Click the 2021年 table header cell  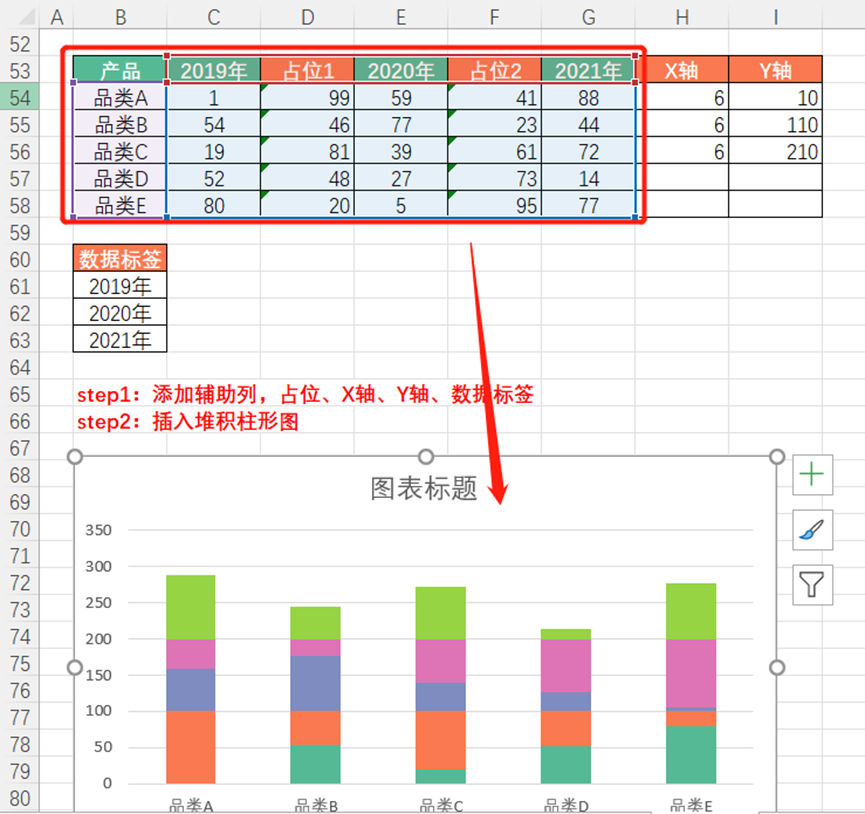pyautogui.click(x=588, y=70)
